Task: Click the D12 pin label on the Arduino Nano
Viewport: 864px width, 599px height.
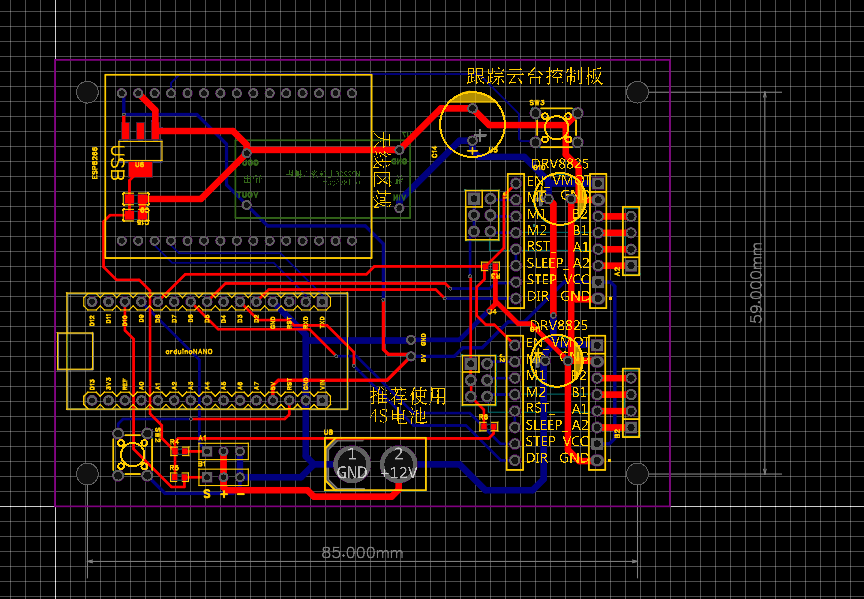Action: [92, 320]
